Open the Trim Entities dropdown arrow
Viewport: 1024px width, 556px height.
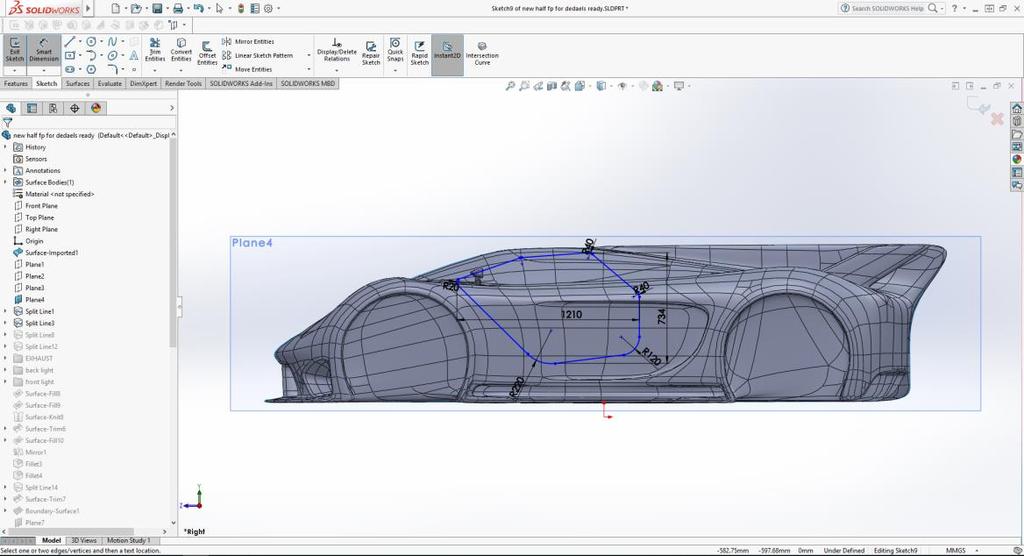tap(155, 70)
